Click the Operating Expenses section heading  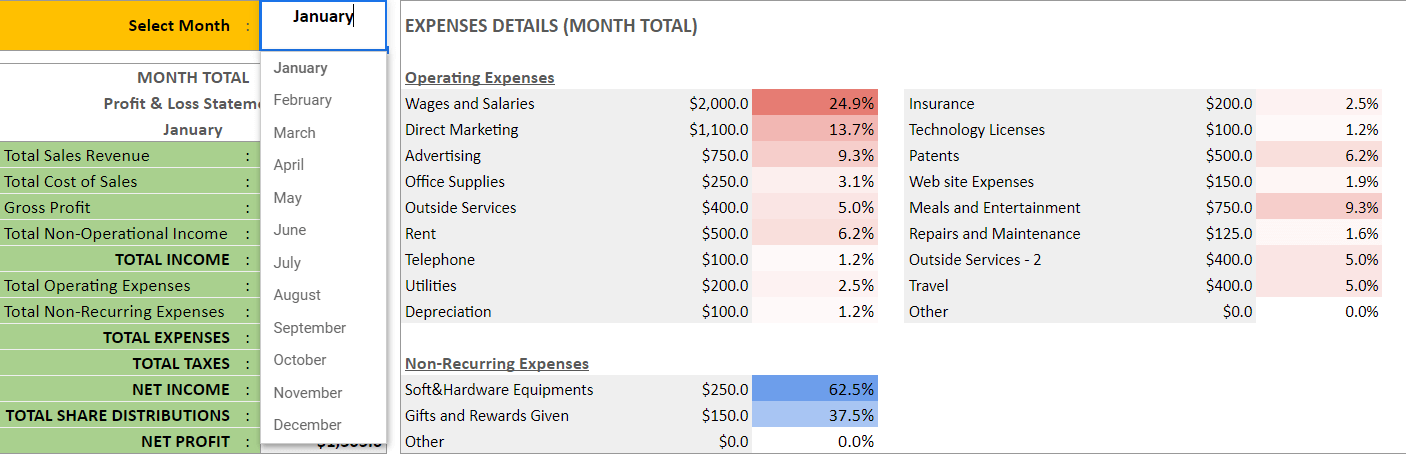[x=480, y=78]
